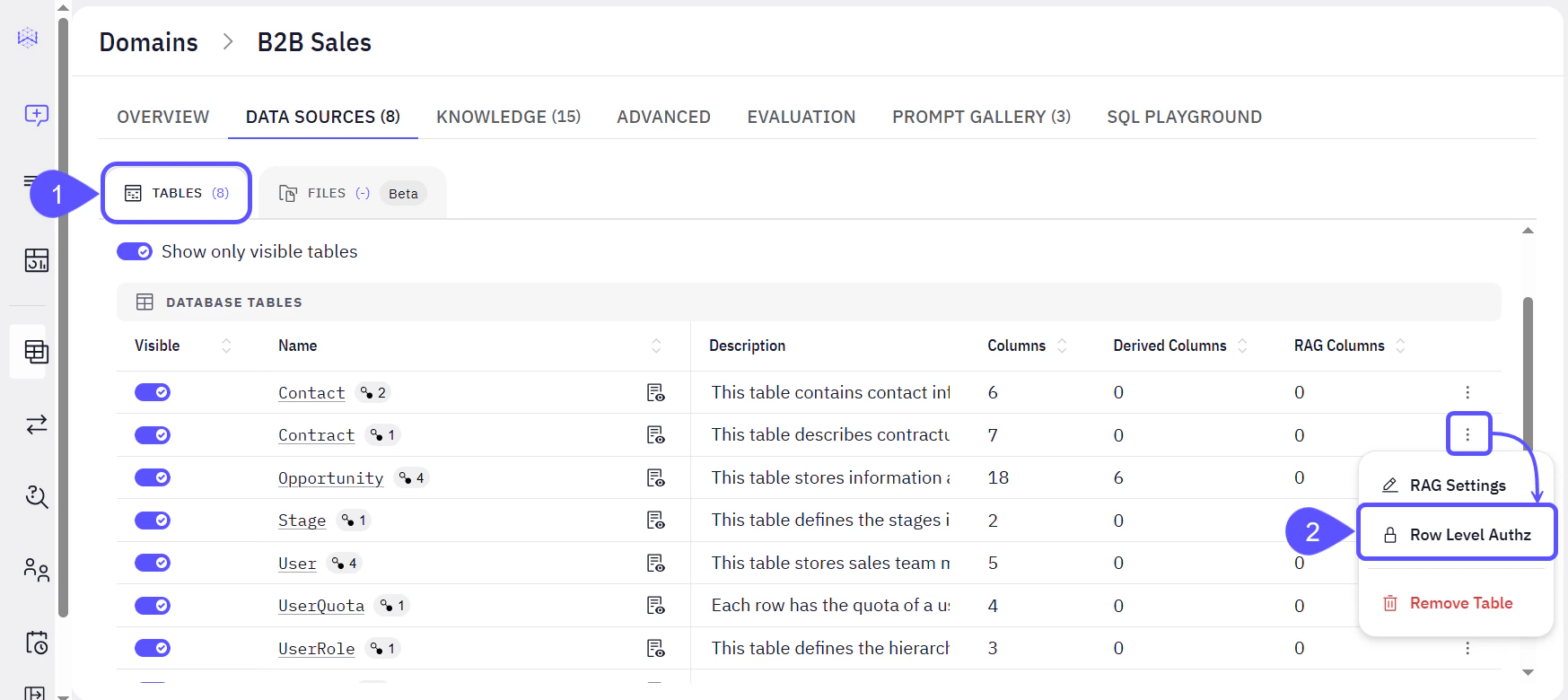Toggle visibility of UserRole table
1568x700 pixels.
(153, 648)
